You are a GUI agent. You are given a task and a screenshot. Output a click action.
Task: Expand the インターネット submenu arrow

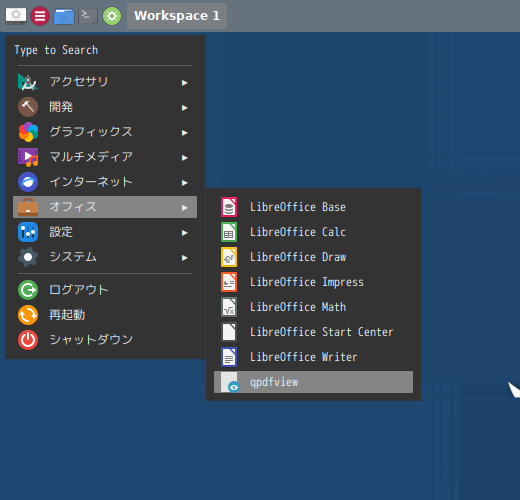[x=184, y=183]
